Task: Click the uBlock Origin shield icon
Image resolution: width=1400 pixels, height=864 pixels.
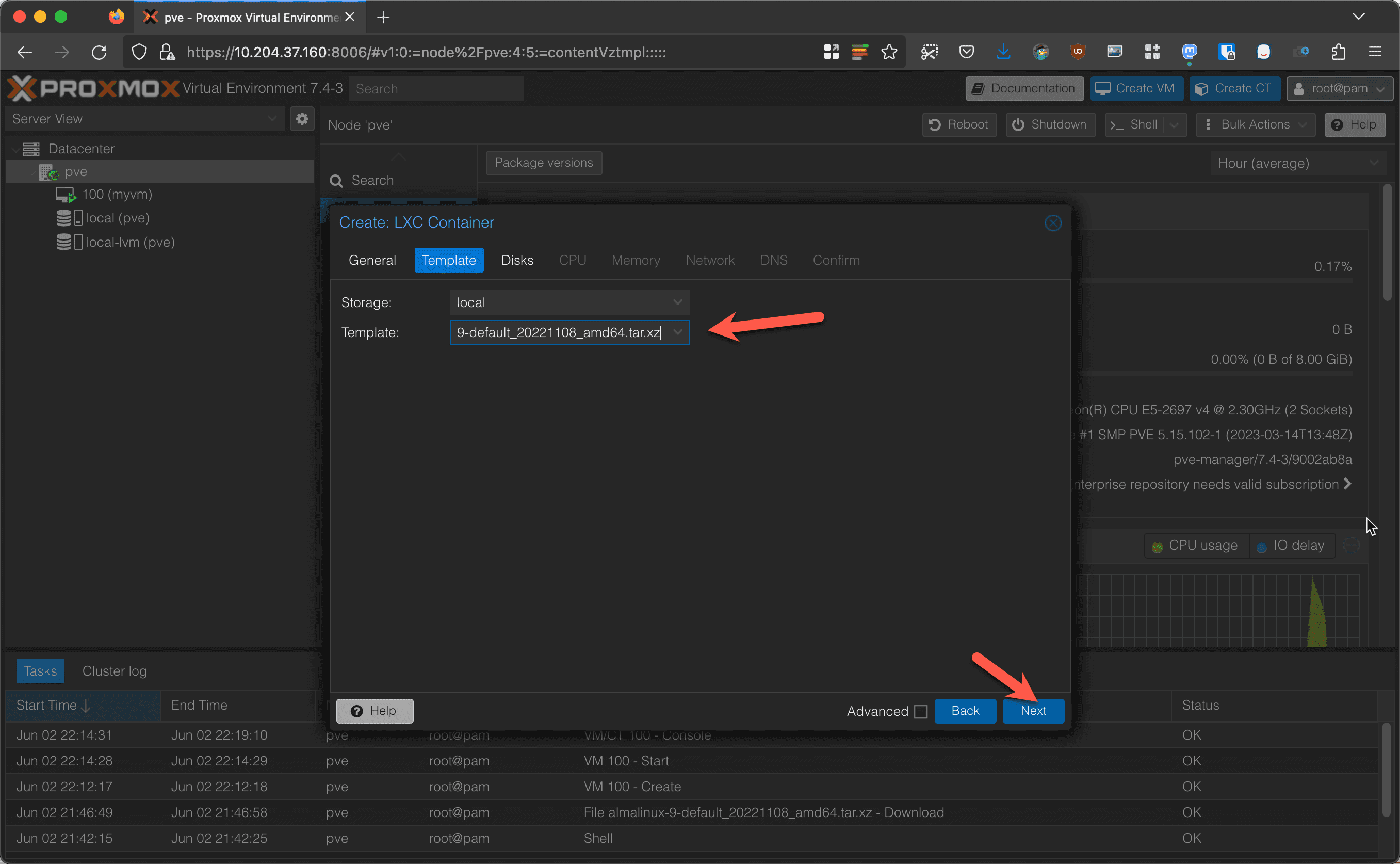Action: click(x=1078, y=53)
